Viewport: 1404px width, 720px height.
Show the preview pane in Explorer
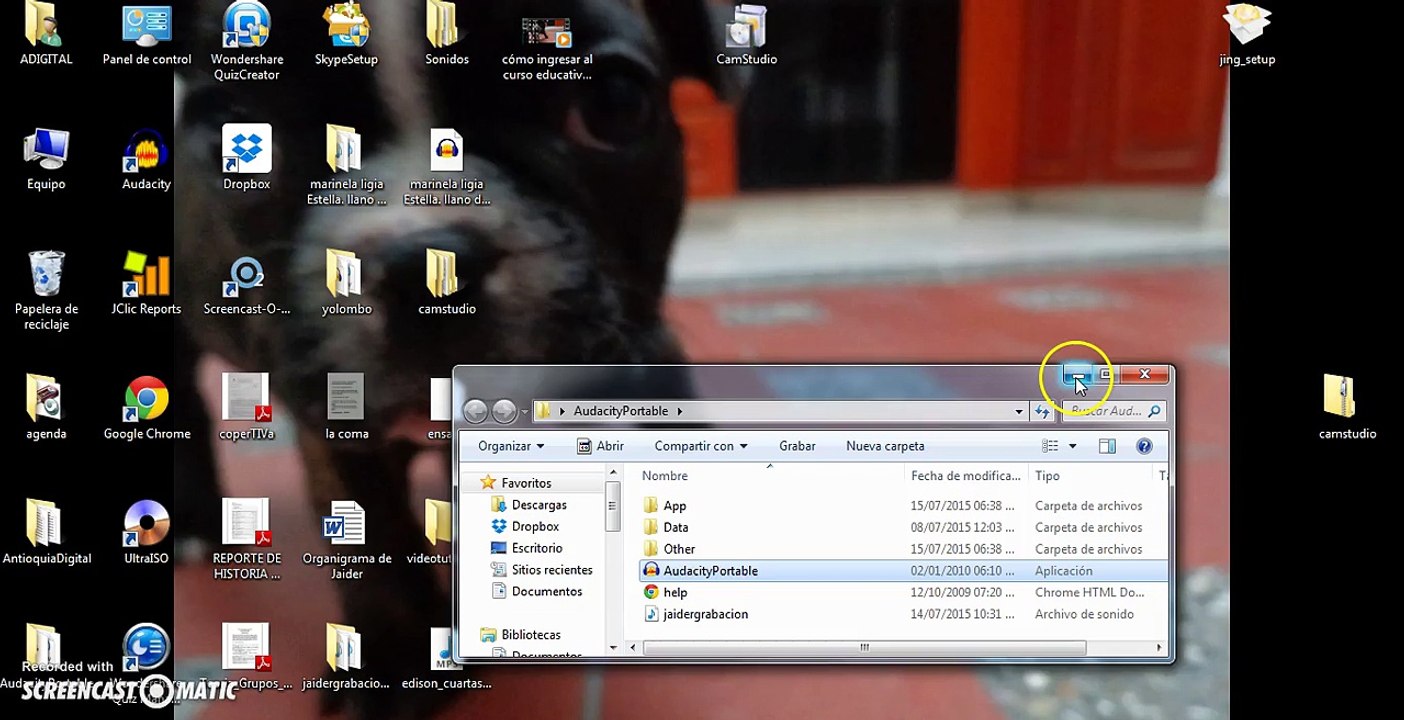coord(1107,446)
